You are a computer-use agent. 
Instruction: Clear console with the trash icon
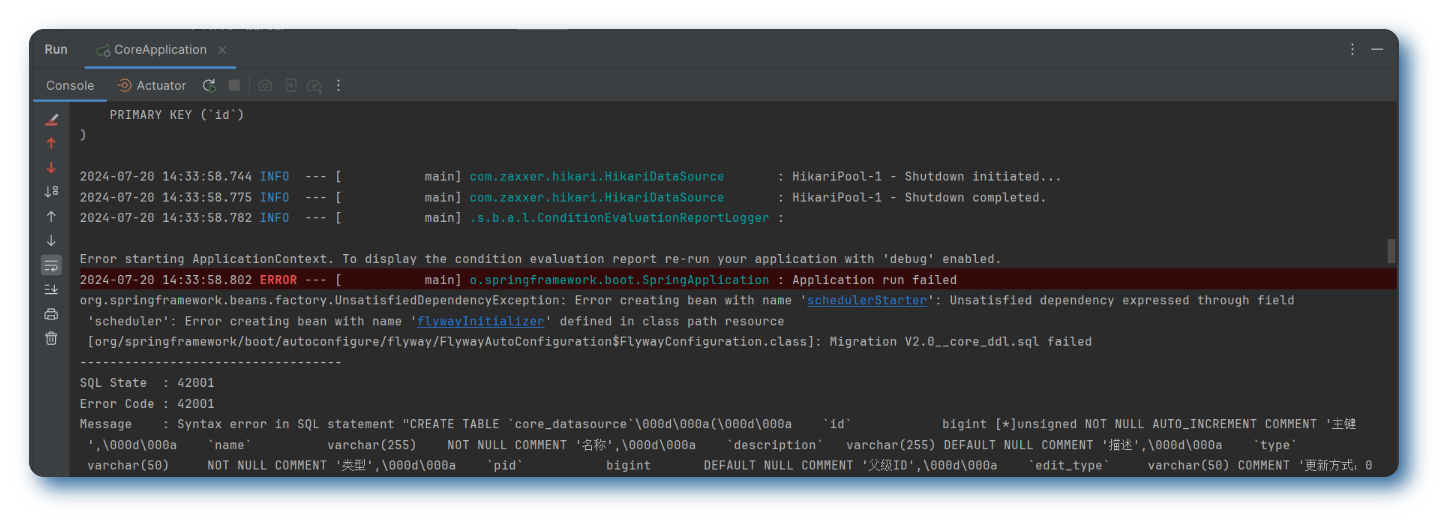51,338
